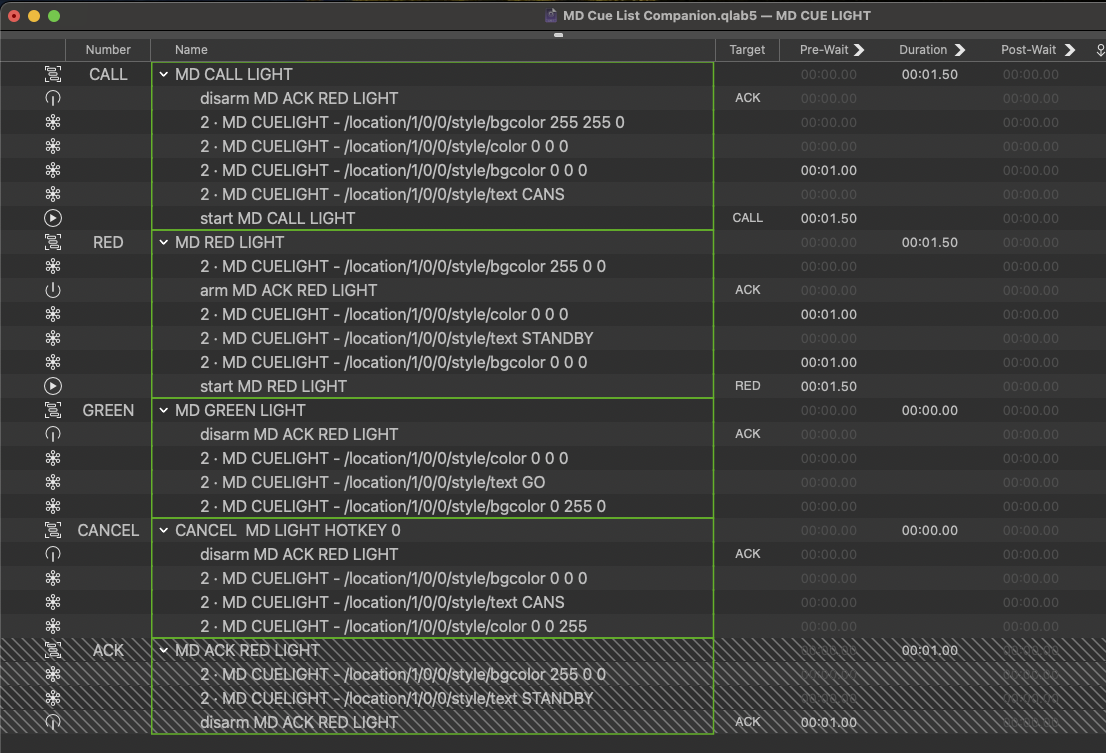Viewport: 1106px width, 753px height.
Task: Collapse the CANCEL MD LIGHT HOTKEY 0 group
Action: (x=163, y=530)
